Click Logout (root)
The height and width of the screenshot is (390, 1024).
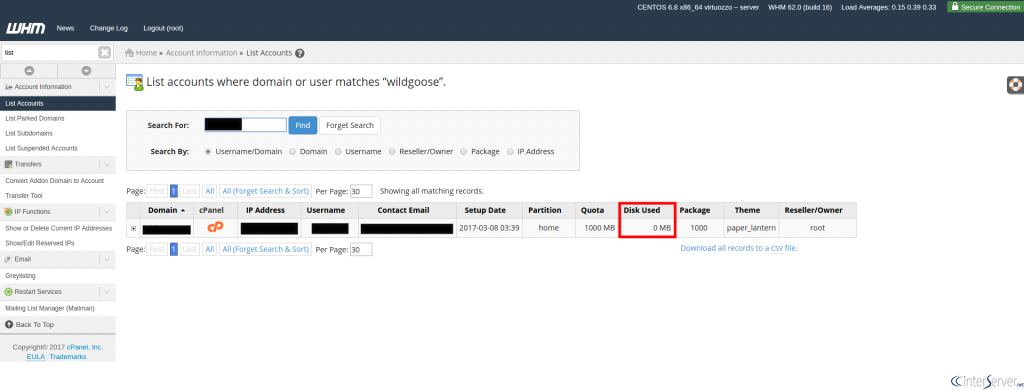pyautogui.click(x=163, y=28)
